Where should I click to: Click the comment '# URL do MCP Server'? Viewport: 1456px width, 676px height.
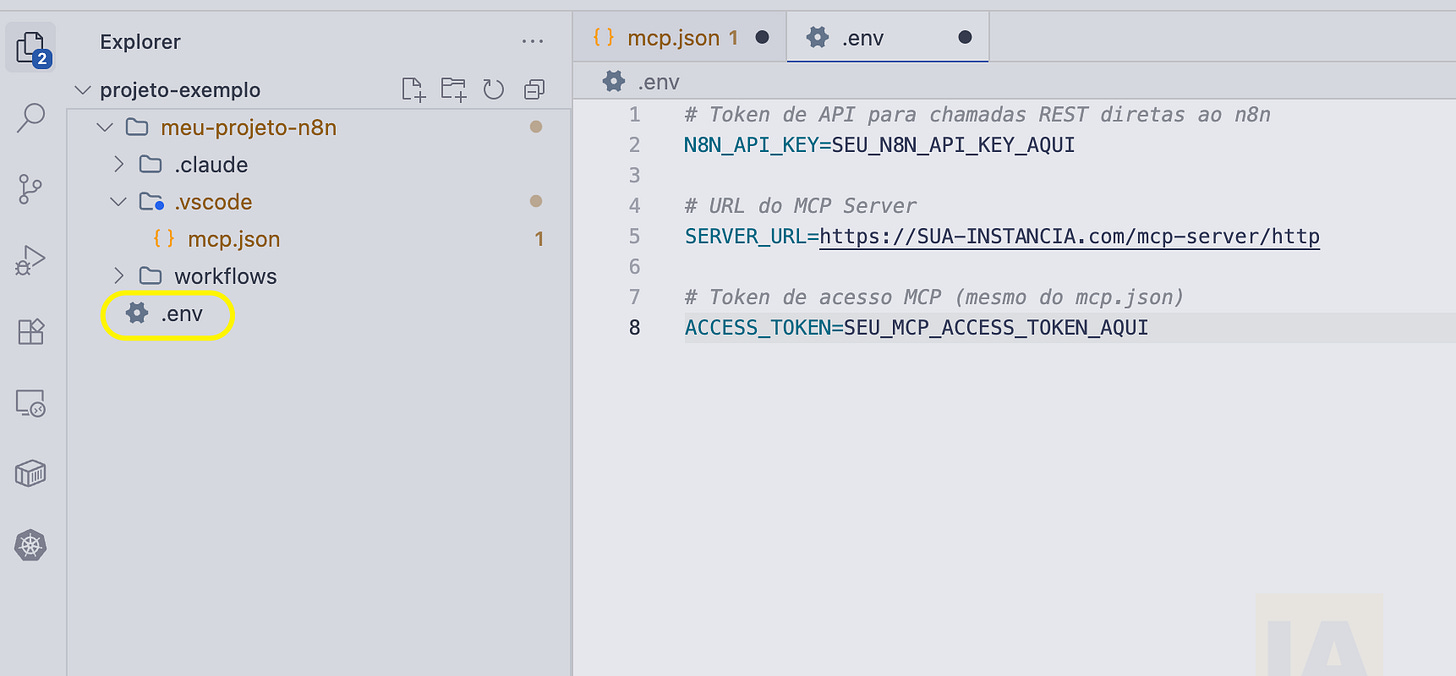801,206
